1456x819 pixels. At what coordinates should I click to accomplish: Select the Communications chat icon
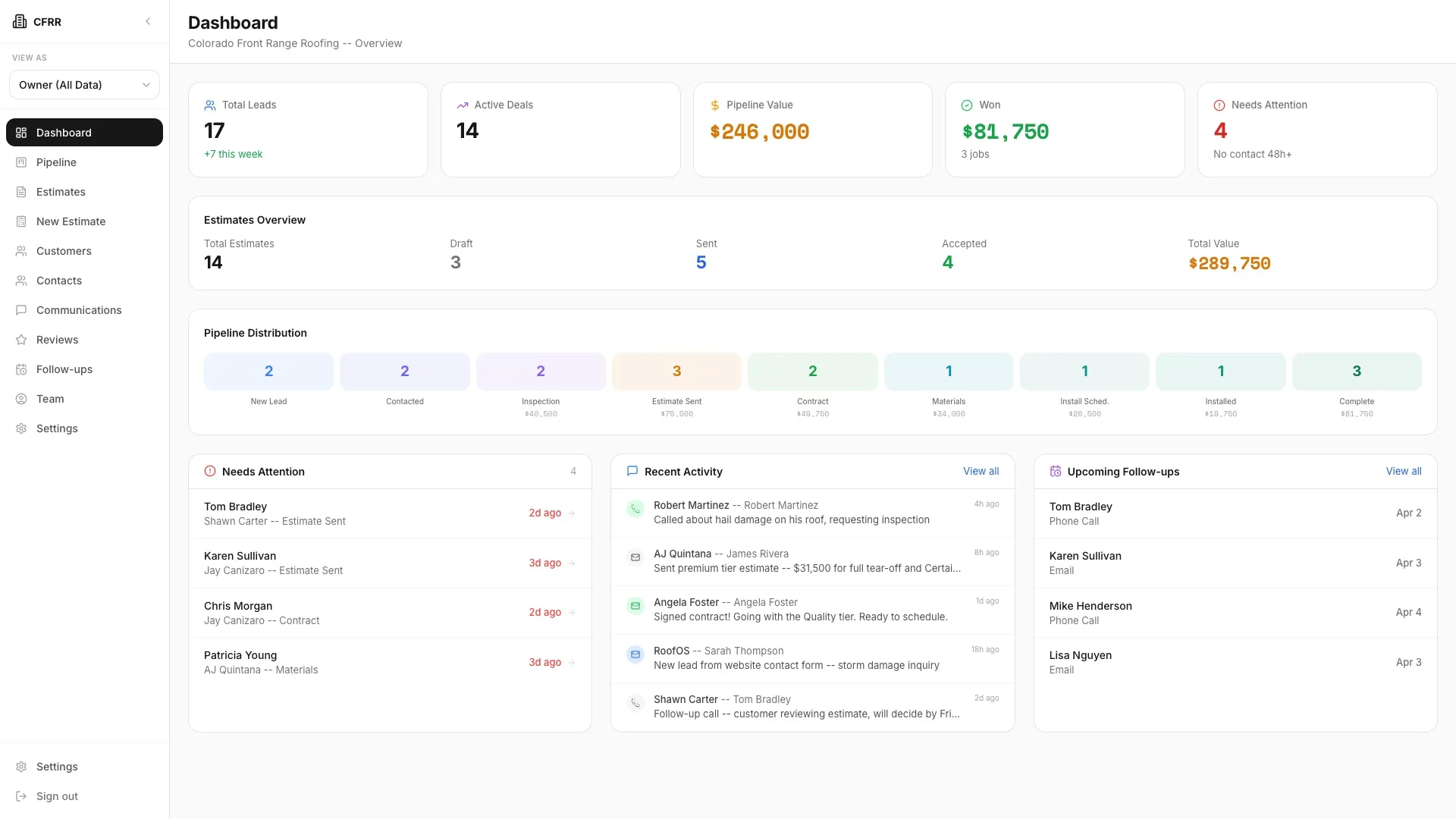(20, 310)
